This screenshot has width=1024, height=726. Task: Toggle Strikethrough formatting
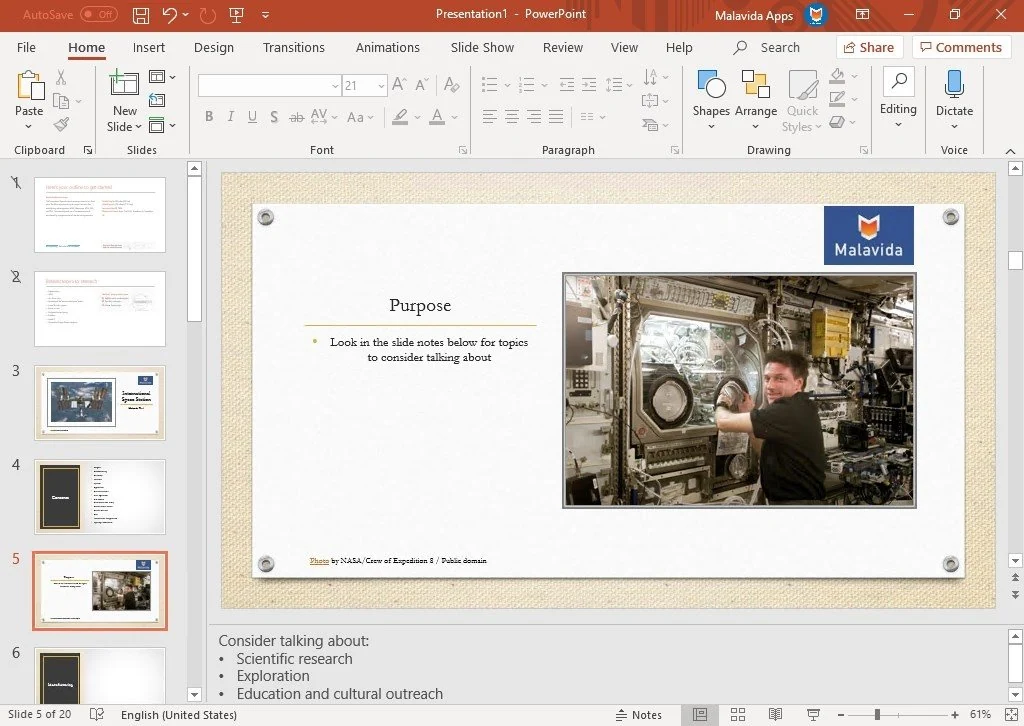[296, 118]
